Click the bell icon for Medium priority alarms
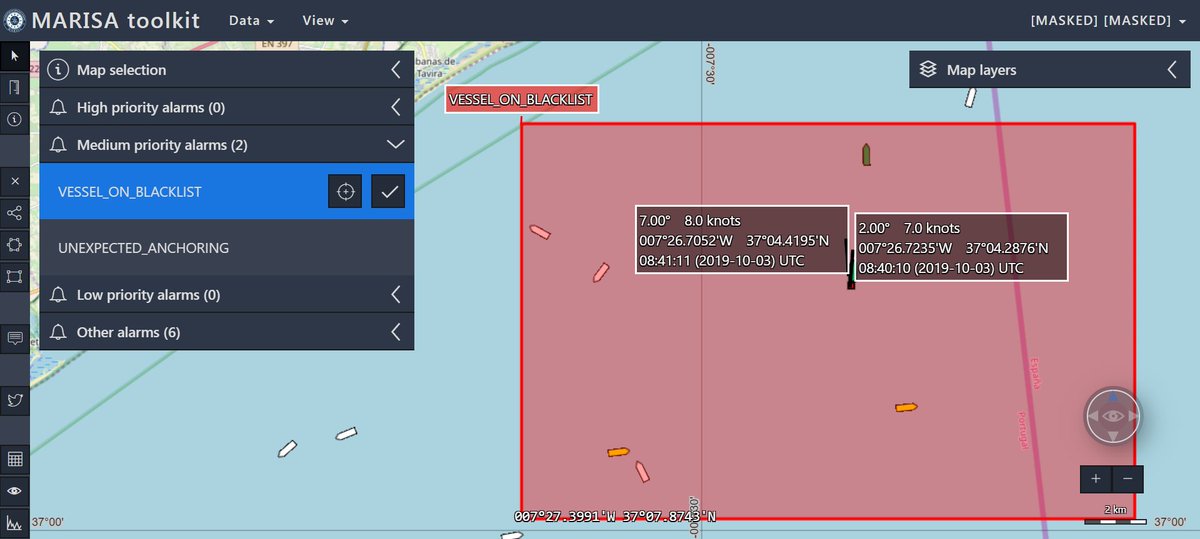This screenshot has height=539, width=1200. pyautogui.click(x=59, y=145)
